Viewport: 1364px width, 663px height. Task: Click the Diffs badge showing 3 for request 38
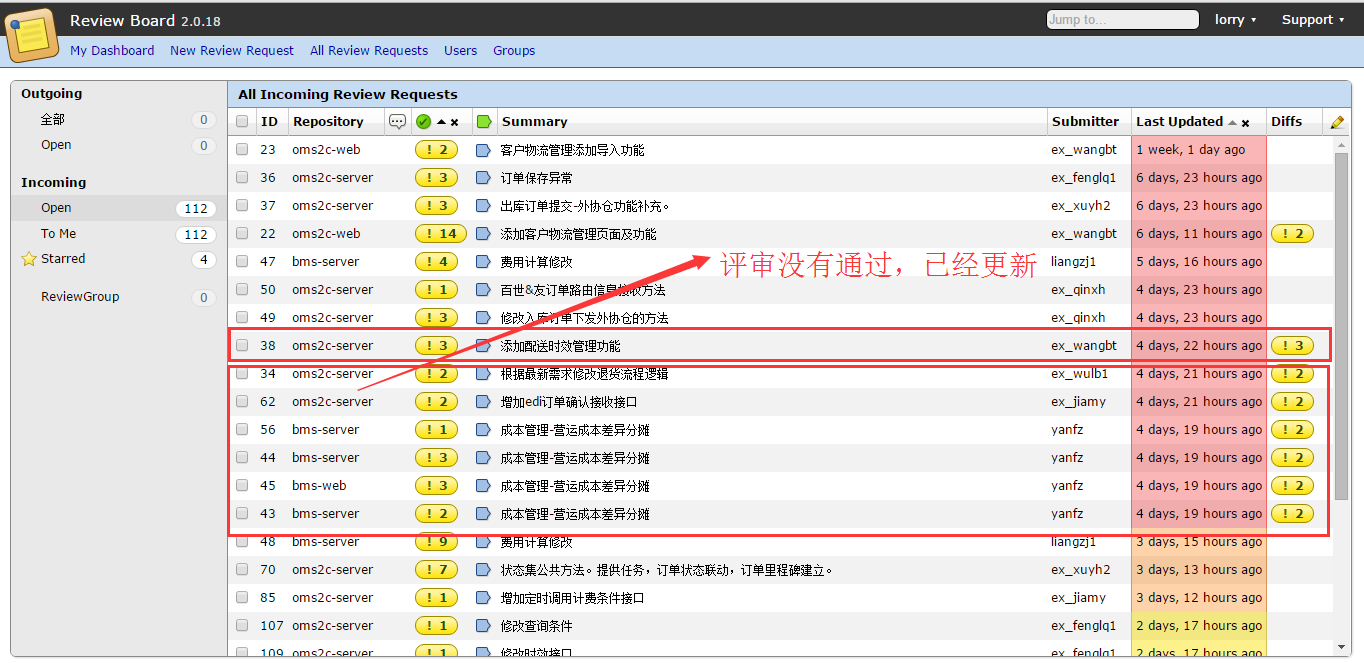tap(1292, 346)
